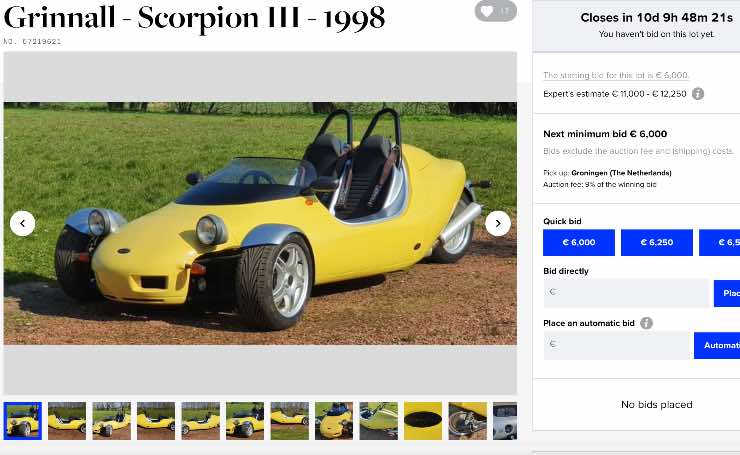This screenshot has height=455, width=740.
Task: Open the automatic bid info icon
Action: 647,323
